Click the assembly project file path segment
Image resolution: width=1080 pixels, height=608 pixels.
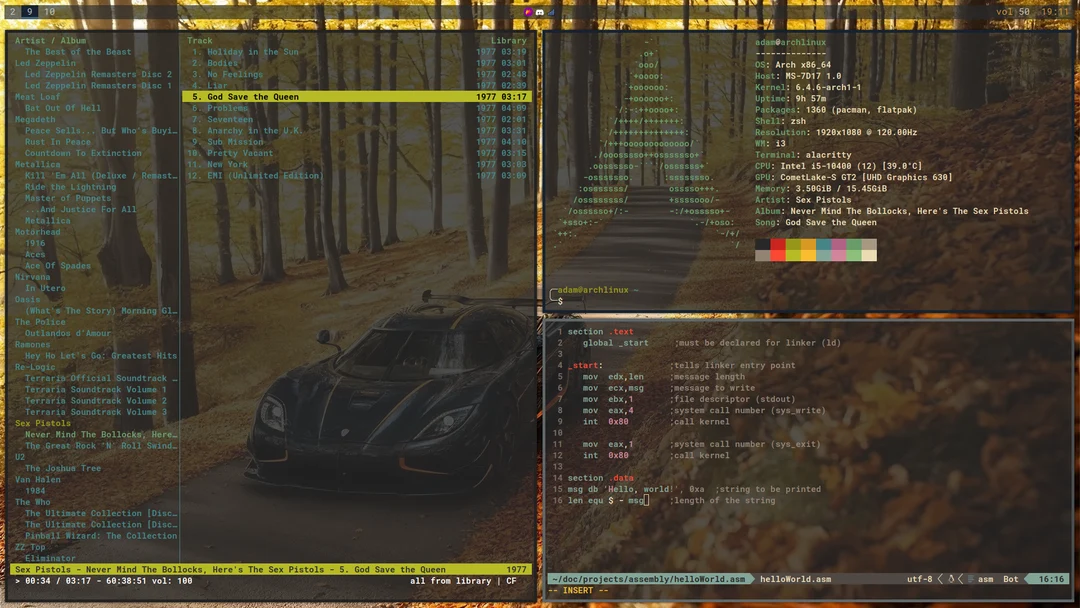click(650, 578)
